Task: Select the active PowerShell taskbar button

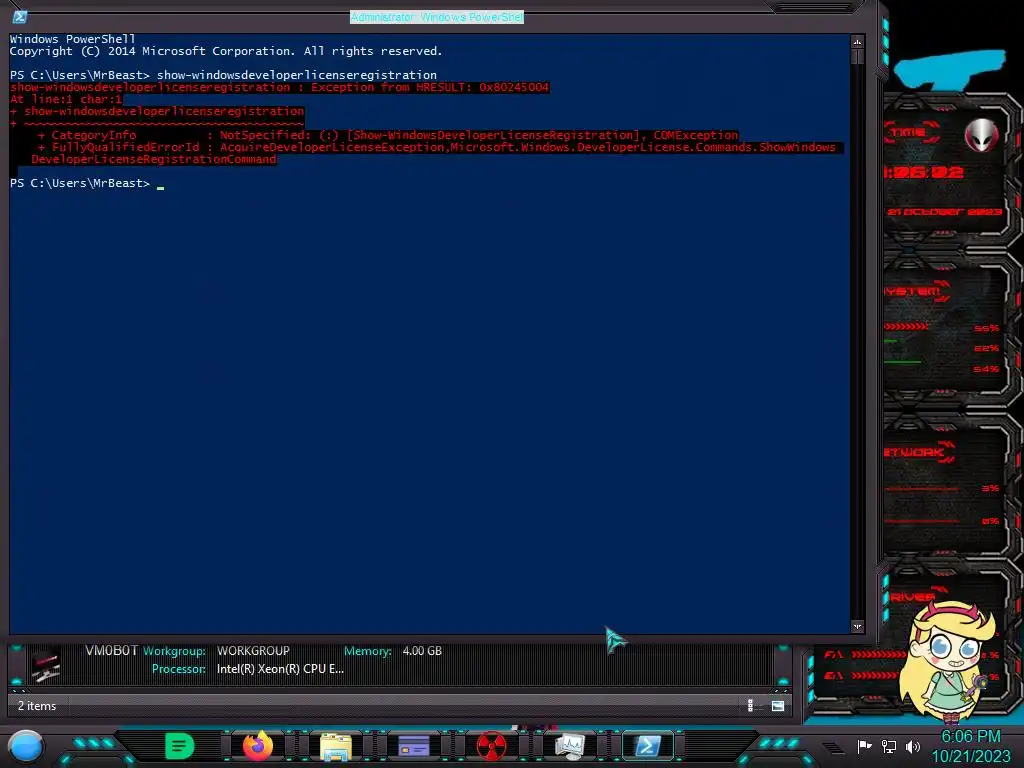Action: (647, 746)
